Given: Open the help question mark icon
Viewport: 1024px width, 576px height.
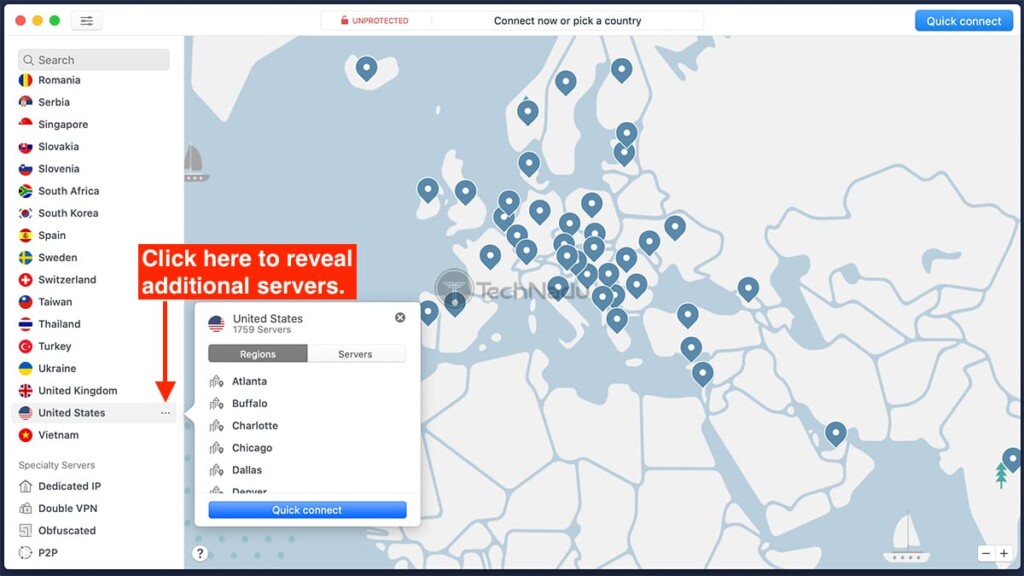Looking at the screenshot, I should (x=200, y=554).
